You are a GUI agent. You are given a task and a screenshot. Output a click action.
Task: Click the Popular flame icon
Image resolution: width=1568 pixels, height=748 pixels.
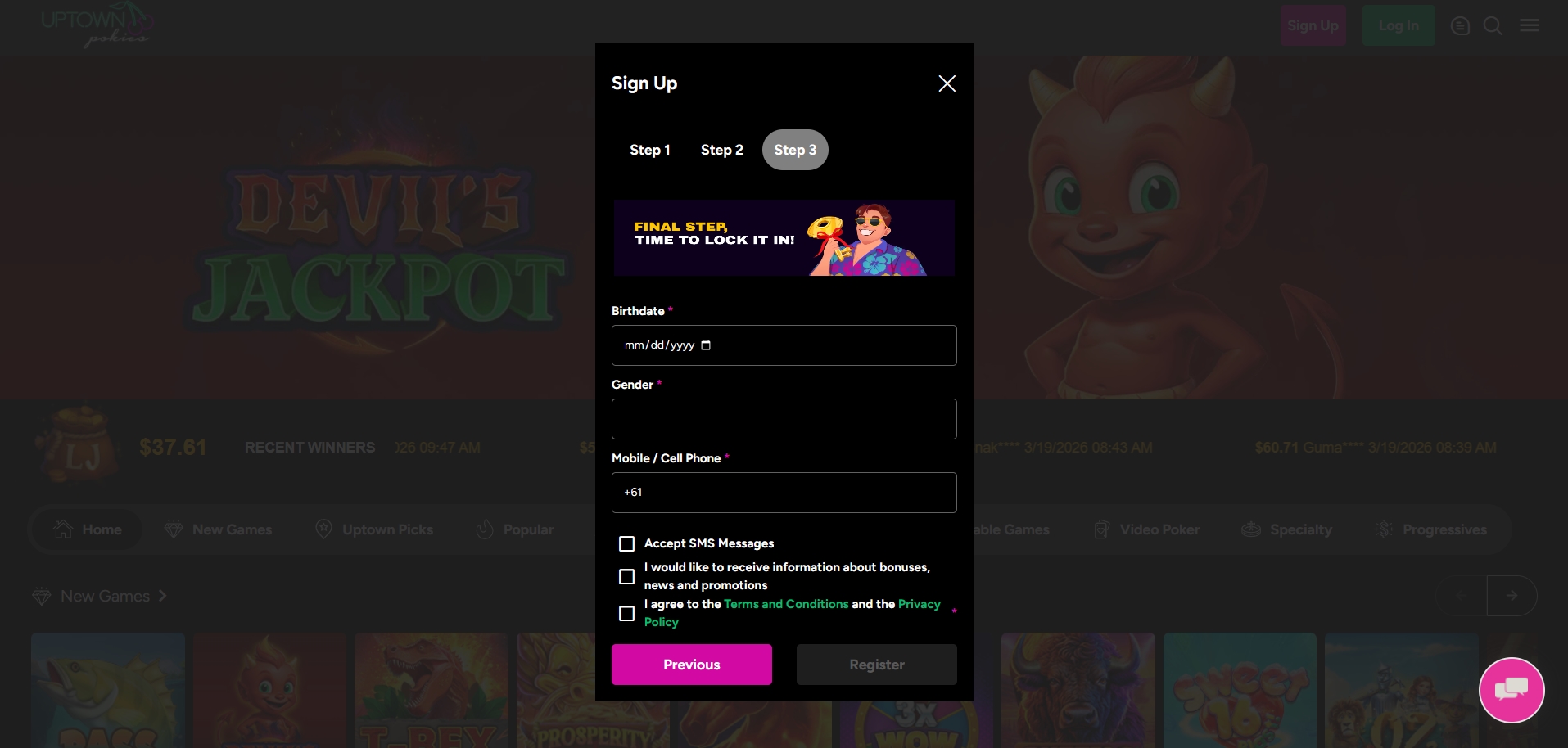[x=485, y=529]
